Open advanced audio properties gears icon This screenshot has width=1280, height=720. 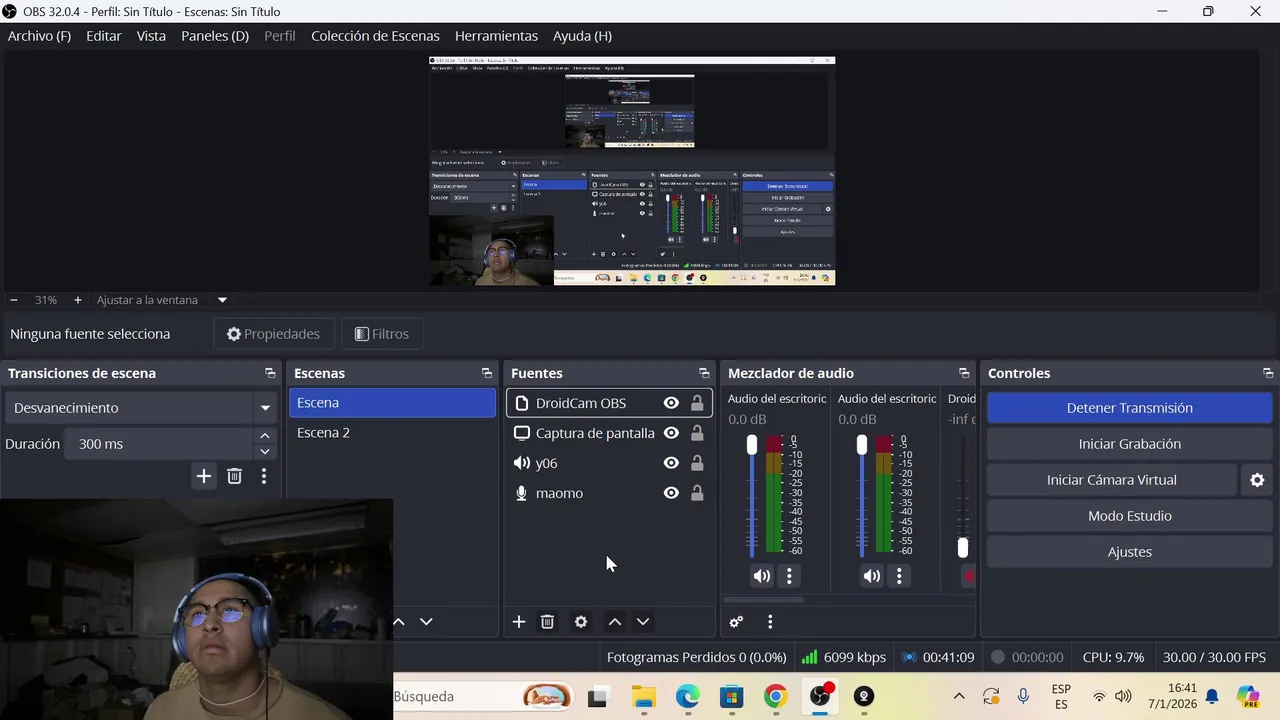coord(736,621)
